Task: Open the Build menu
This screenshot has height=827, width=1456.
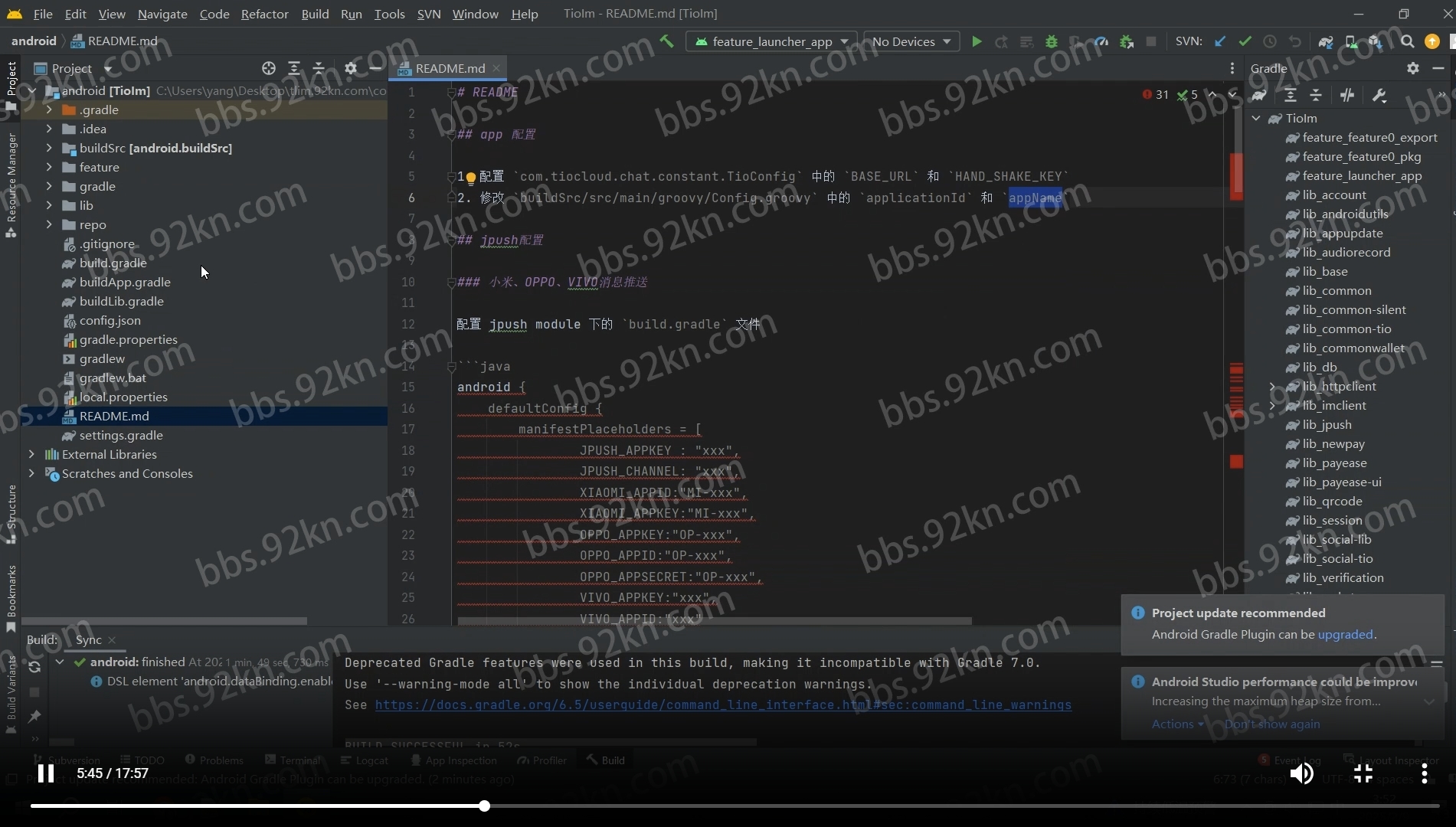Action: (315, 14)
